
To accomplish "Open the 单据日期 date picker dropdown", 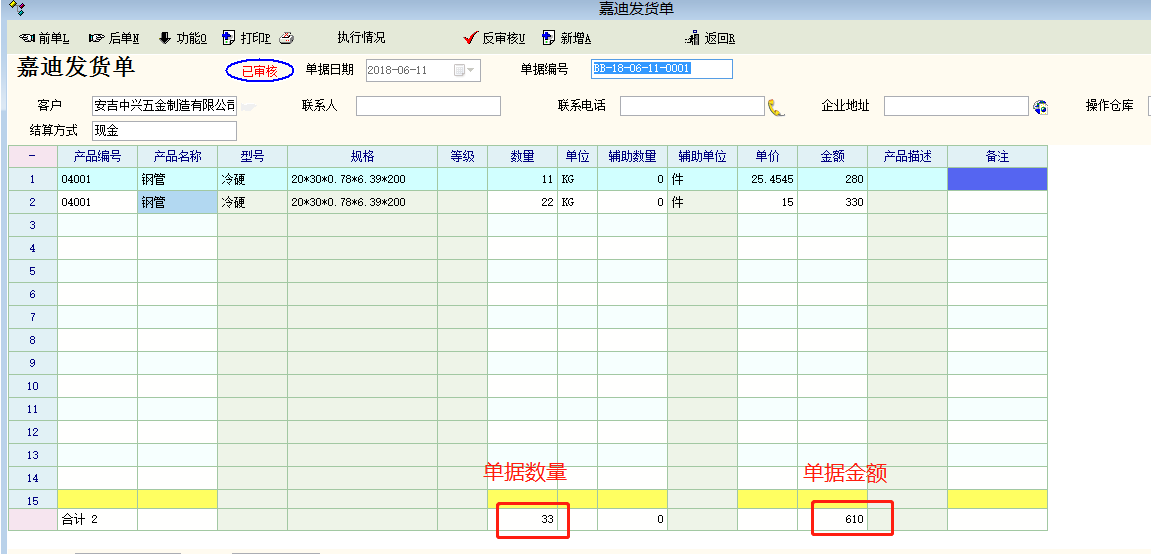I will (x=466, y=70).
